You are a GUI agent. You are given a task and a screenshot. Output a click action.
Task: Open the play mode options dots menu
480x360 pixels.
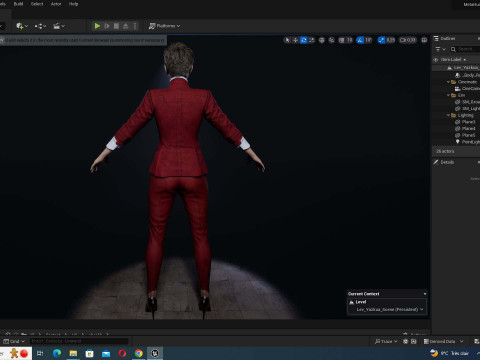(135, 26)
